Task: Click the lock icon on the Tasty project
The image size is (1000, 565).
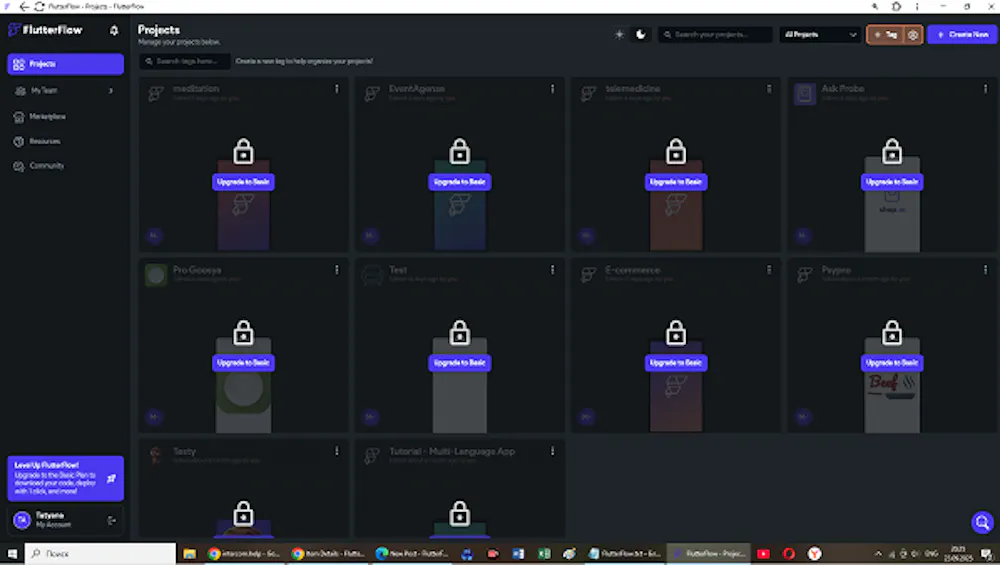Action: pos(243,514)
